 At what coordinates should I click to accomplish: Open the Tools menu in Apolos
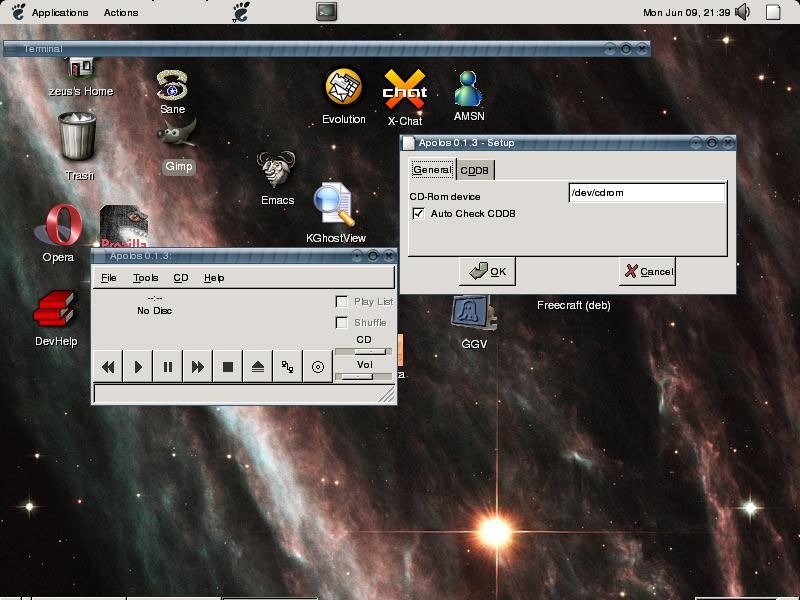click(x=146, y=278)
